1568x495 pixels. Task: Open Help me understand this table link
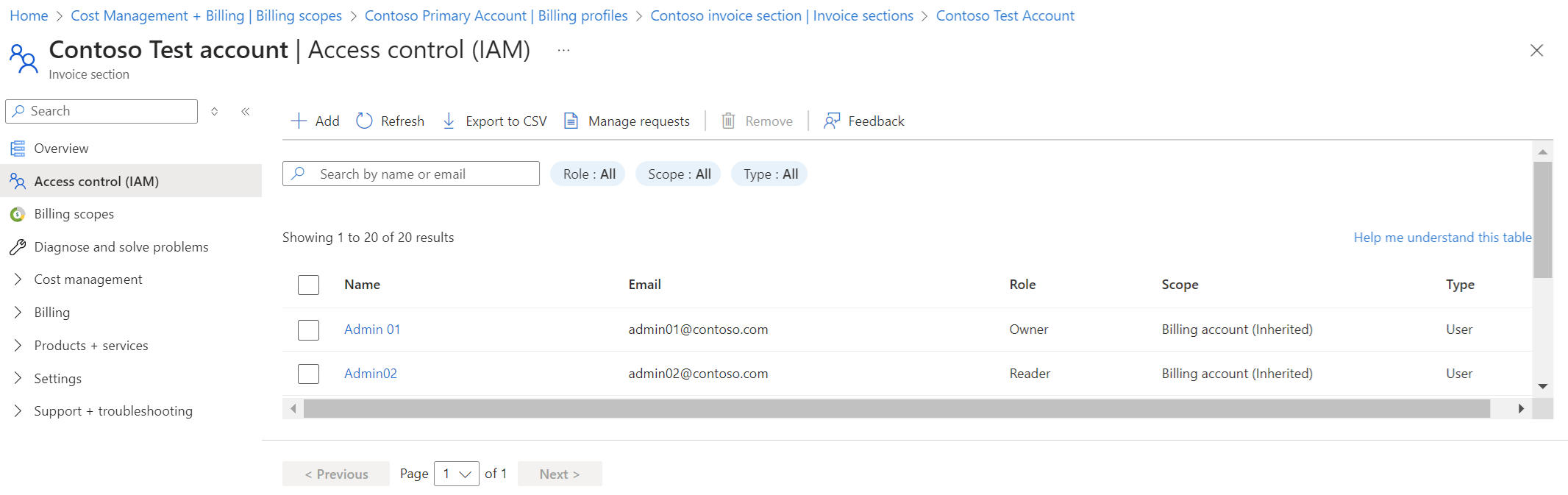[x=1442, y=238]
